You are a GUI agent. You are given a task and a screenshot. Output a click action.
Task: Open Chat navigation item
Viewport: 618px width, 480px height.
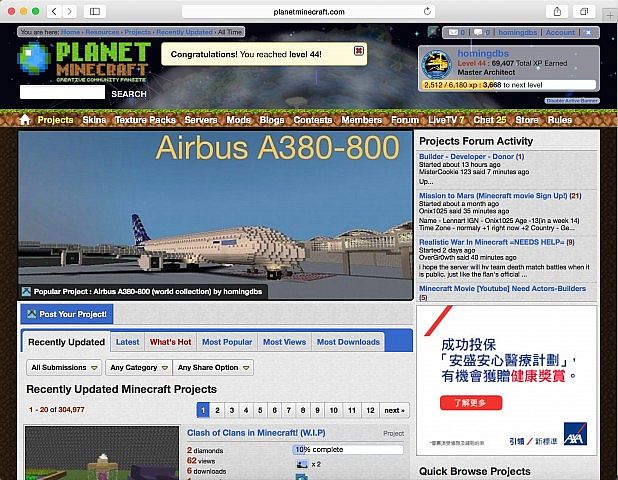point(490,120)
